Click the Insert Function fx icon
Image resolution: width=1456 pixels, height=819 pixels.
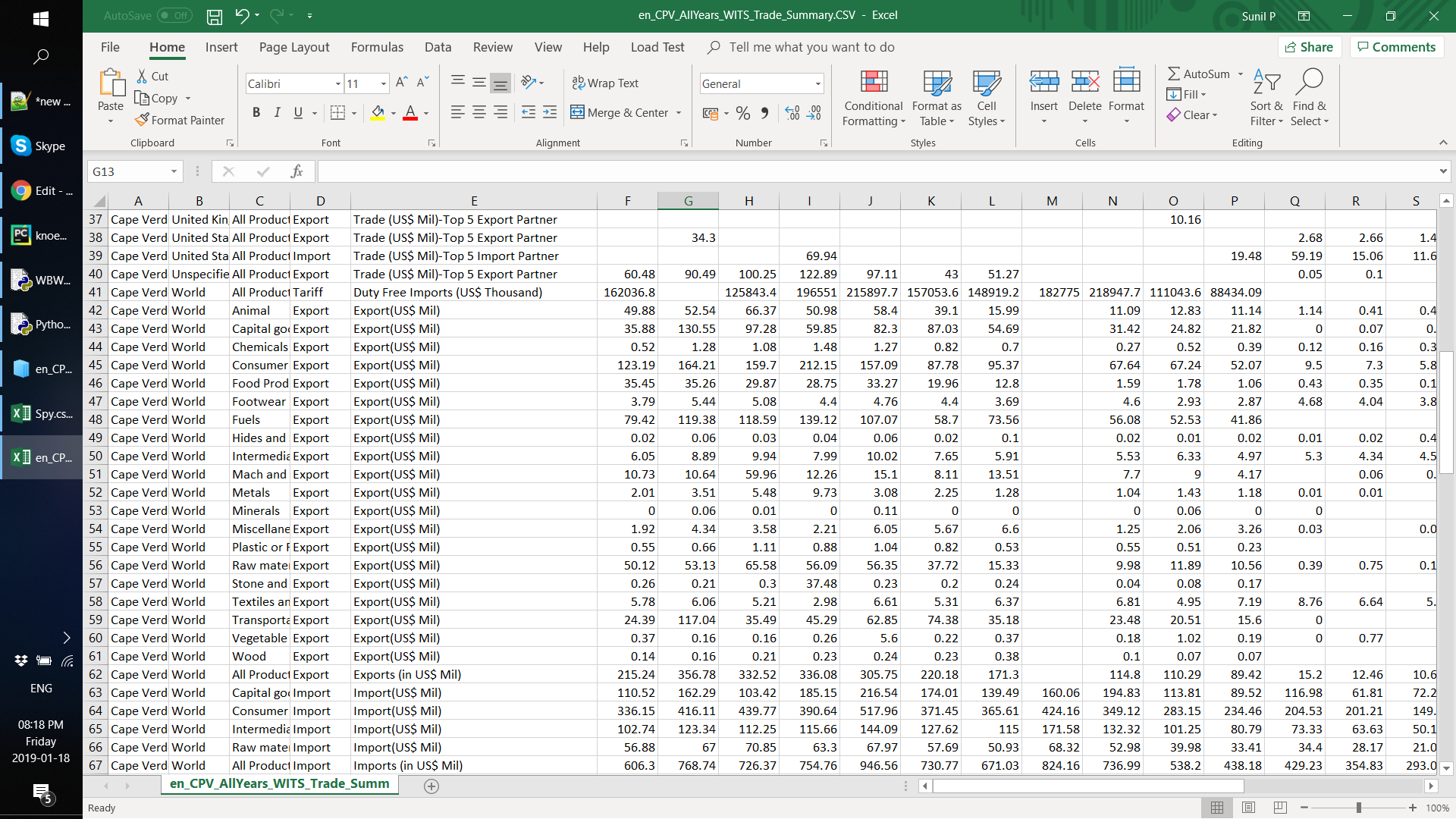point(297,171)
